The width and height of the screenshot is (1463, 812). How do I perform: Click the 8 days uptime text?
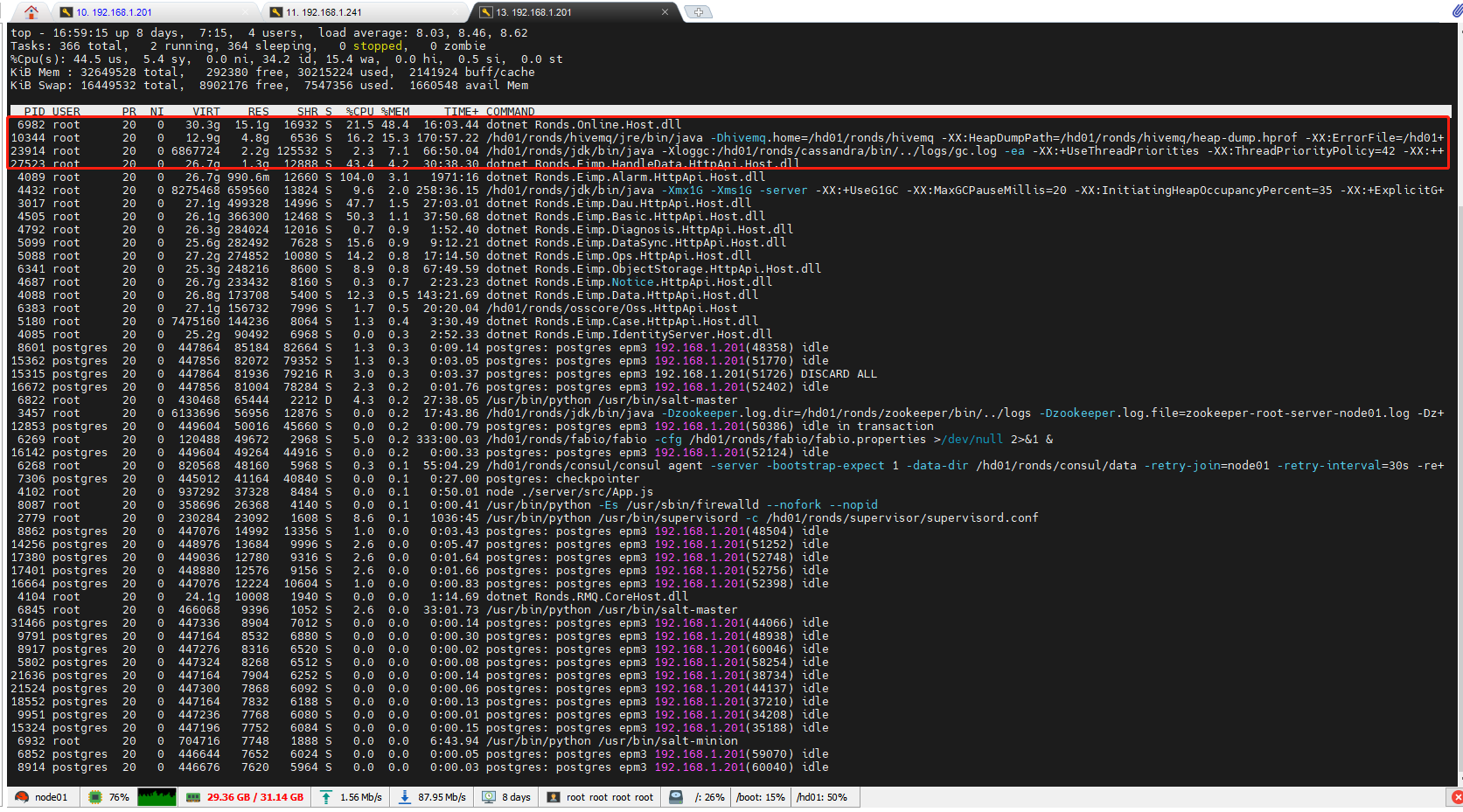pyautogui.click(x=516, y=797)
